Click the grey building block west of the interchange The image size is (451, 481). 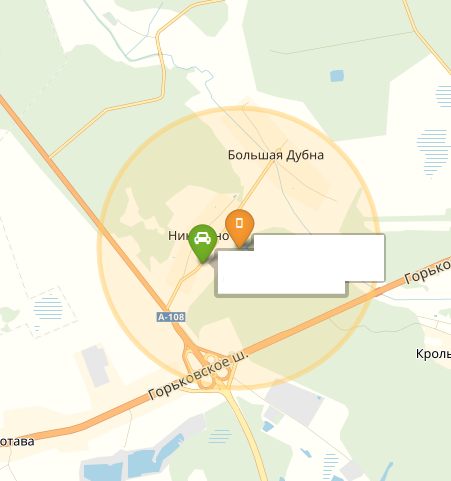click(96, 366)
